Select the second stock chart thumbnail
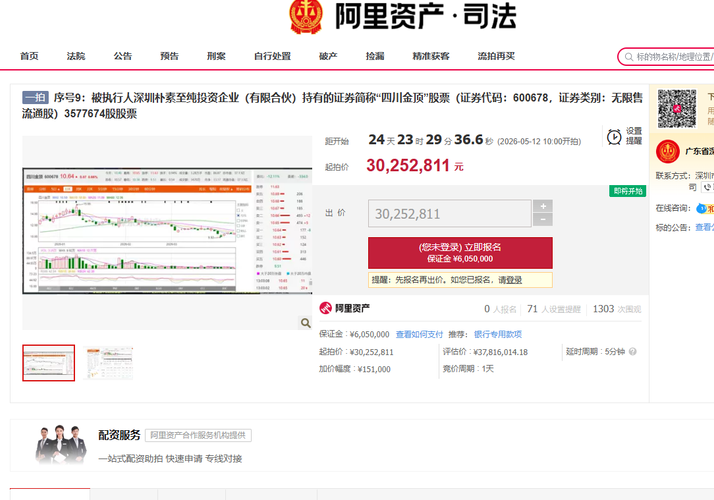Viewport: 714px width, 500px height. click(x=108, y=363)
